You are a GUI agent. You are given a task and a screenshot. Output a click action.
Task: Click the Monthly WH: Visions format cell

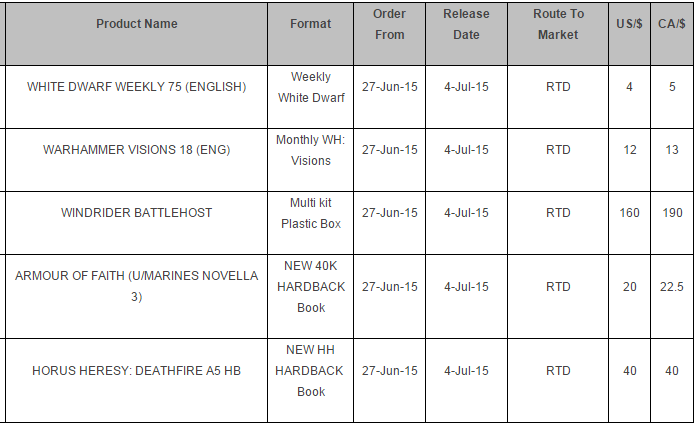[x=310, y=150]
